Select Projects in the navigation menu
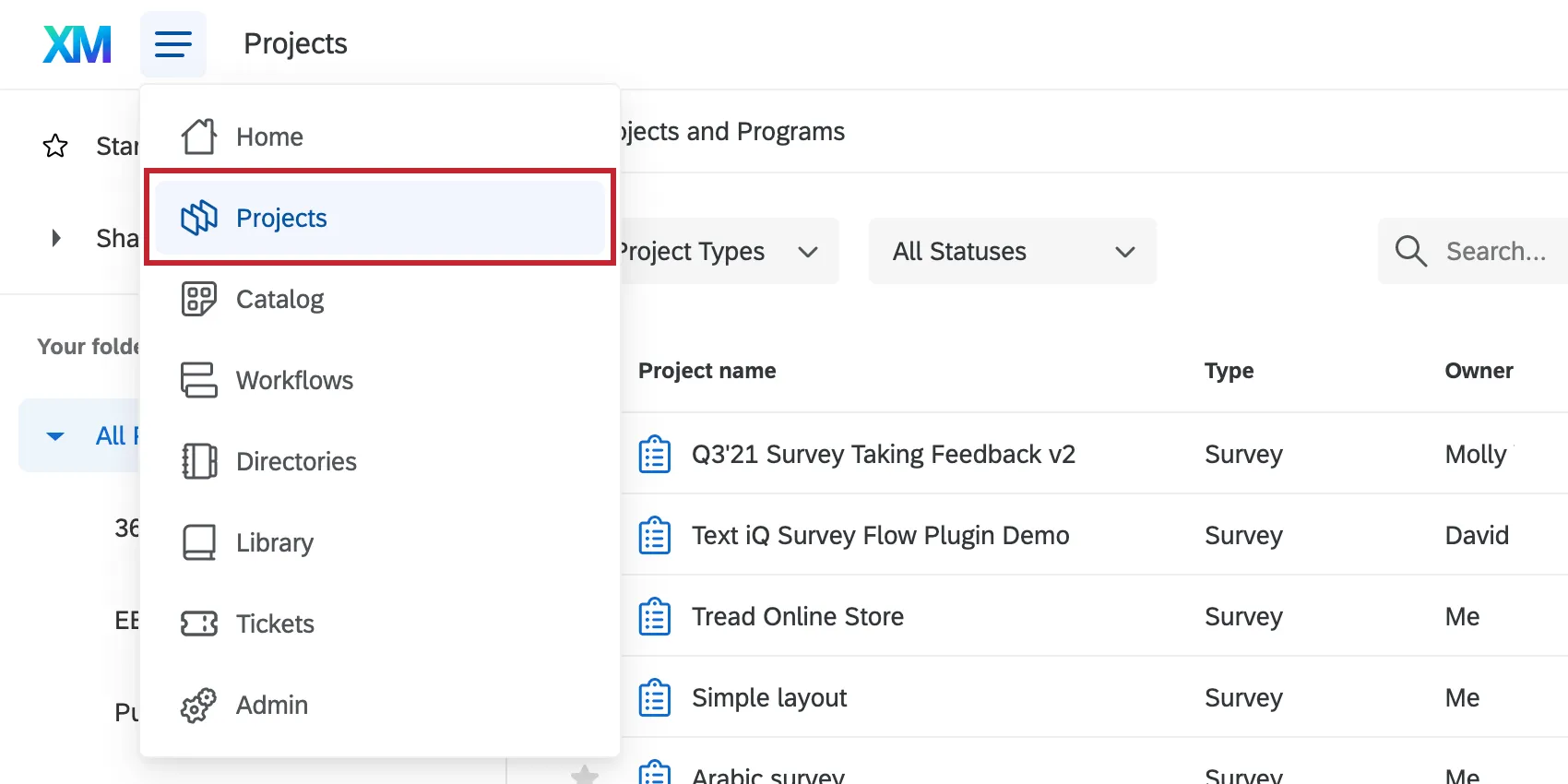 click(281, 218)
